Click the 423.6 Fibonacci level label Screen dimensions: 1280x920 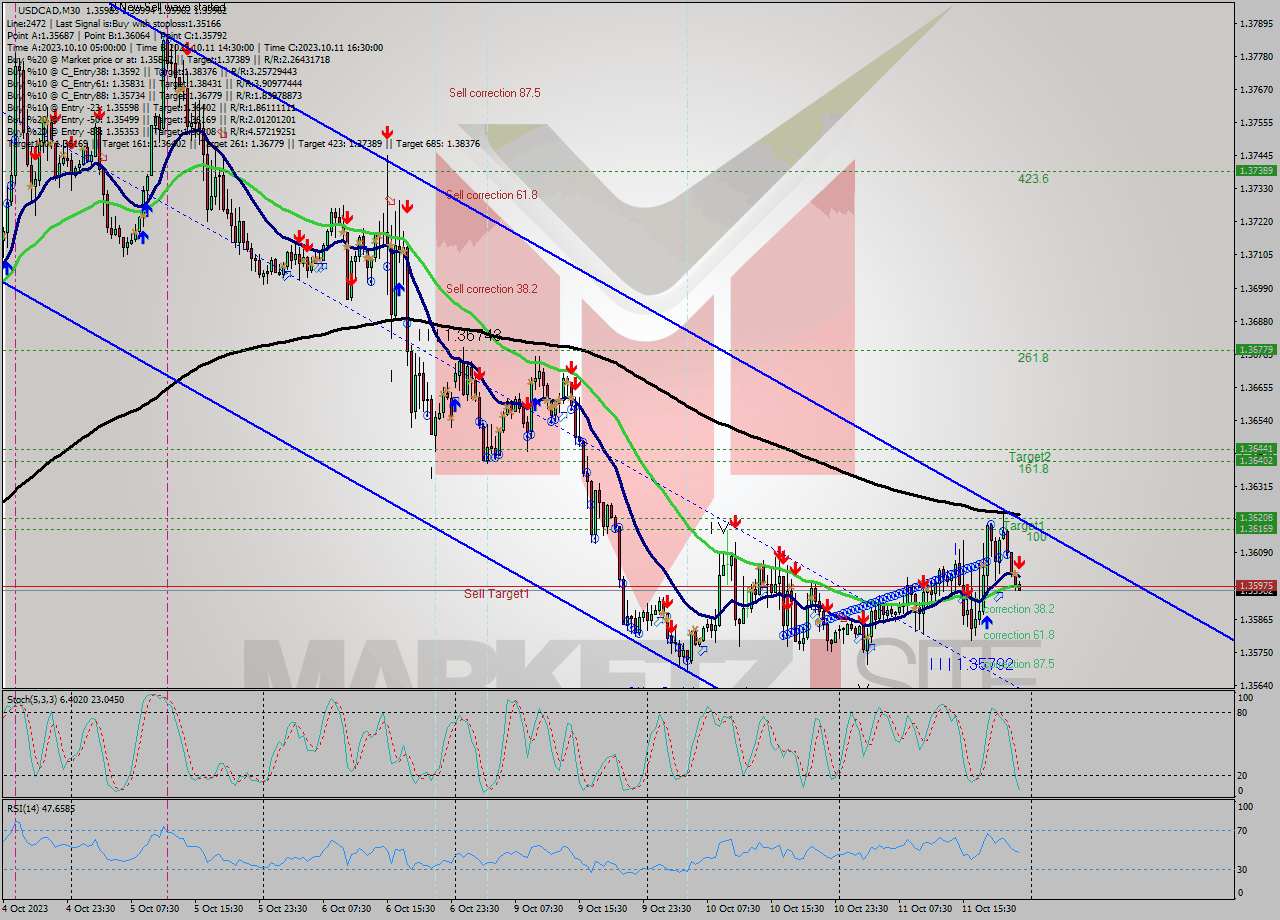(1033, 179)
